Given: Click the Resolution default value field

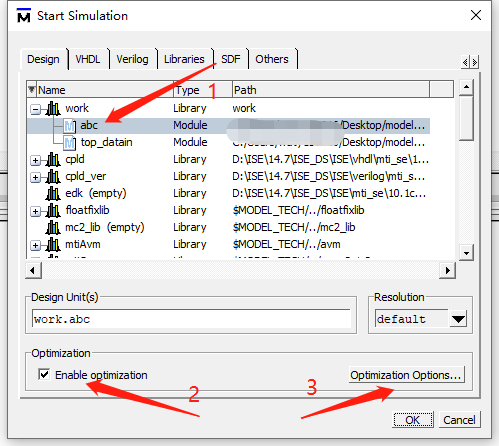Looking at the screenshot, I should [x=412, y=319].
